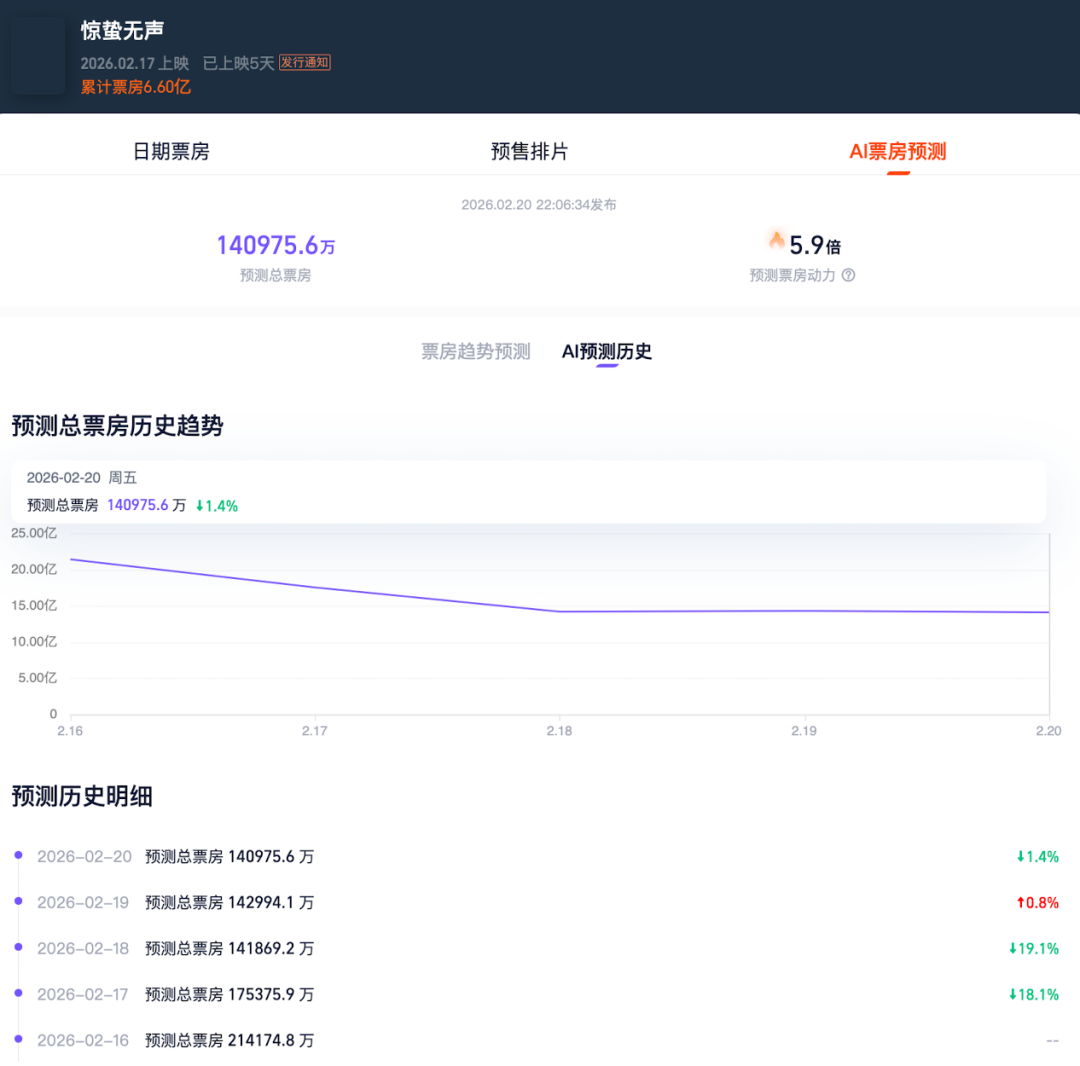Open the 票房趋势预测 sub-tab
The image size is (1080, 1066).
click(x=475, y=351)
